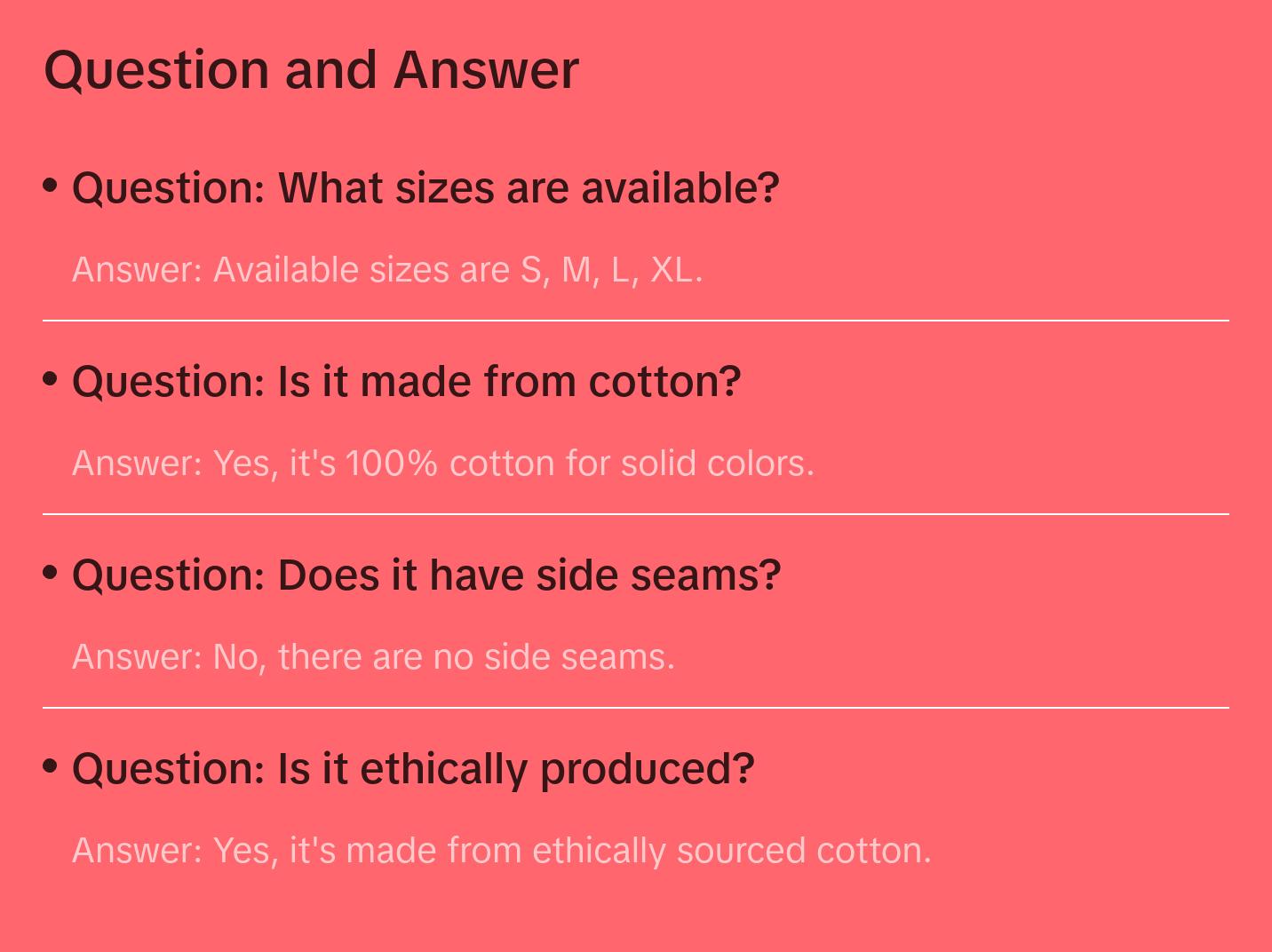Click the "Question and Answer" heading
Viewport: 1272px width, 952px height.
(x=311, y=69)
